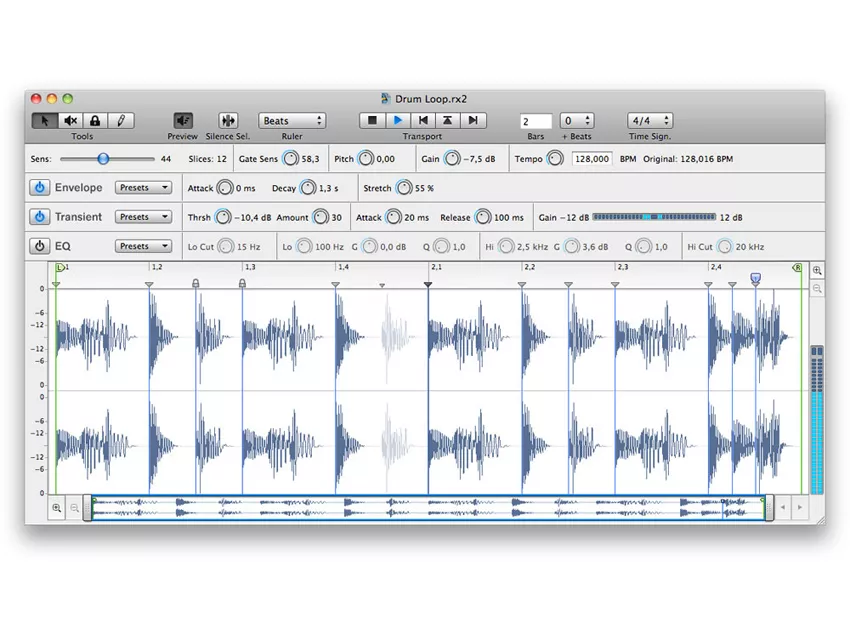The height and width of the screenshot is (638, 850).
Task: Select the mute slice tool
Action: pos(70,121)
